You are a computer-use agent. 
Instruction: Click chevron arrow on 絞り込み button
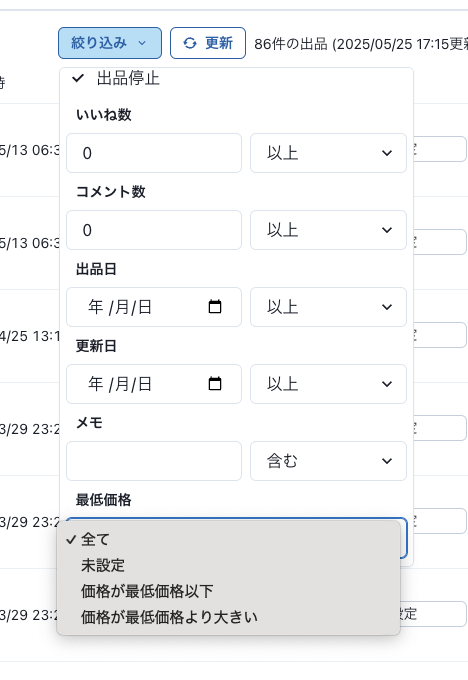pyautogui.click(x=142, y=43)
